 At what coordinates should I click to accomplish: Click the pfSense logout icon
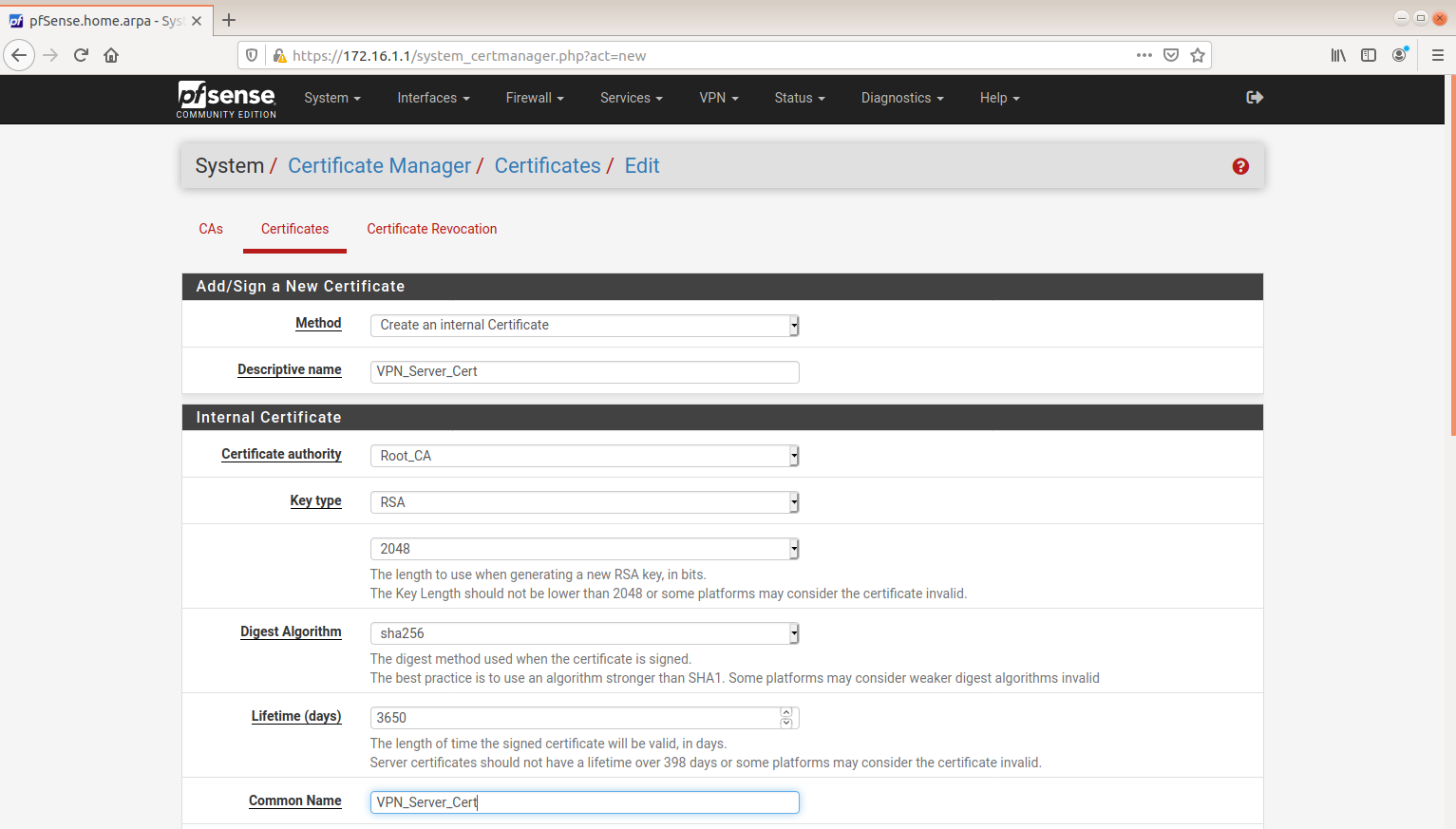pyautogui.click(x=1255, y=98)
